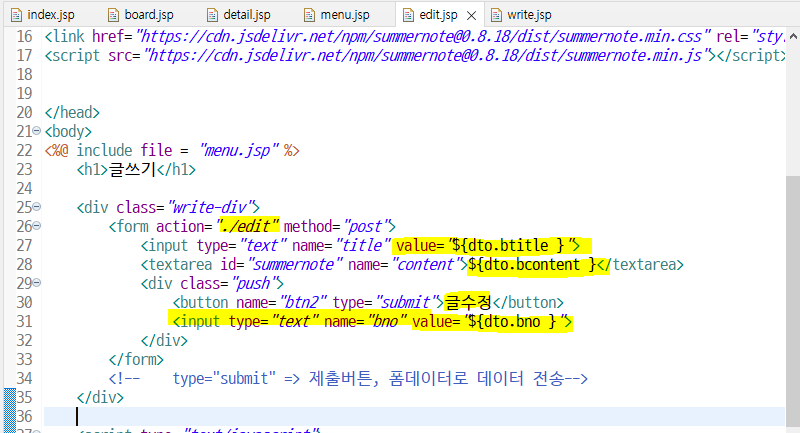Click the edit.jsp file icon

(x=408, y=15)
